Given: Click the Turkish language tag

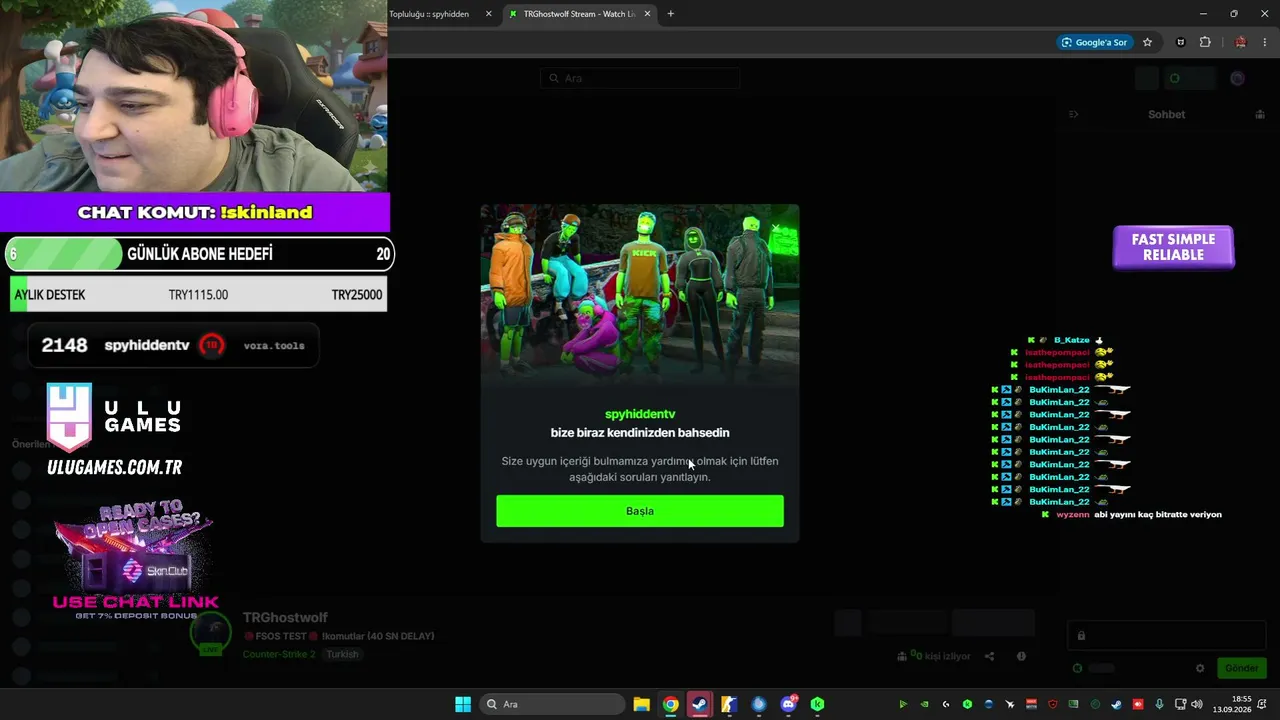Looking at the screenshot, I should pos(342,654).
